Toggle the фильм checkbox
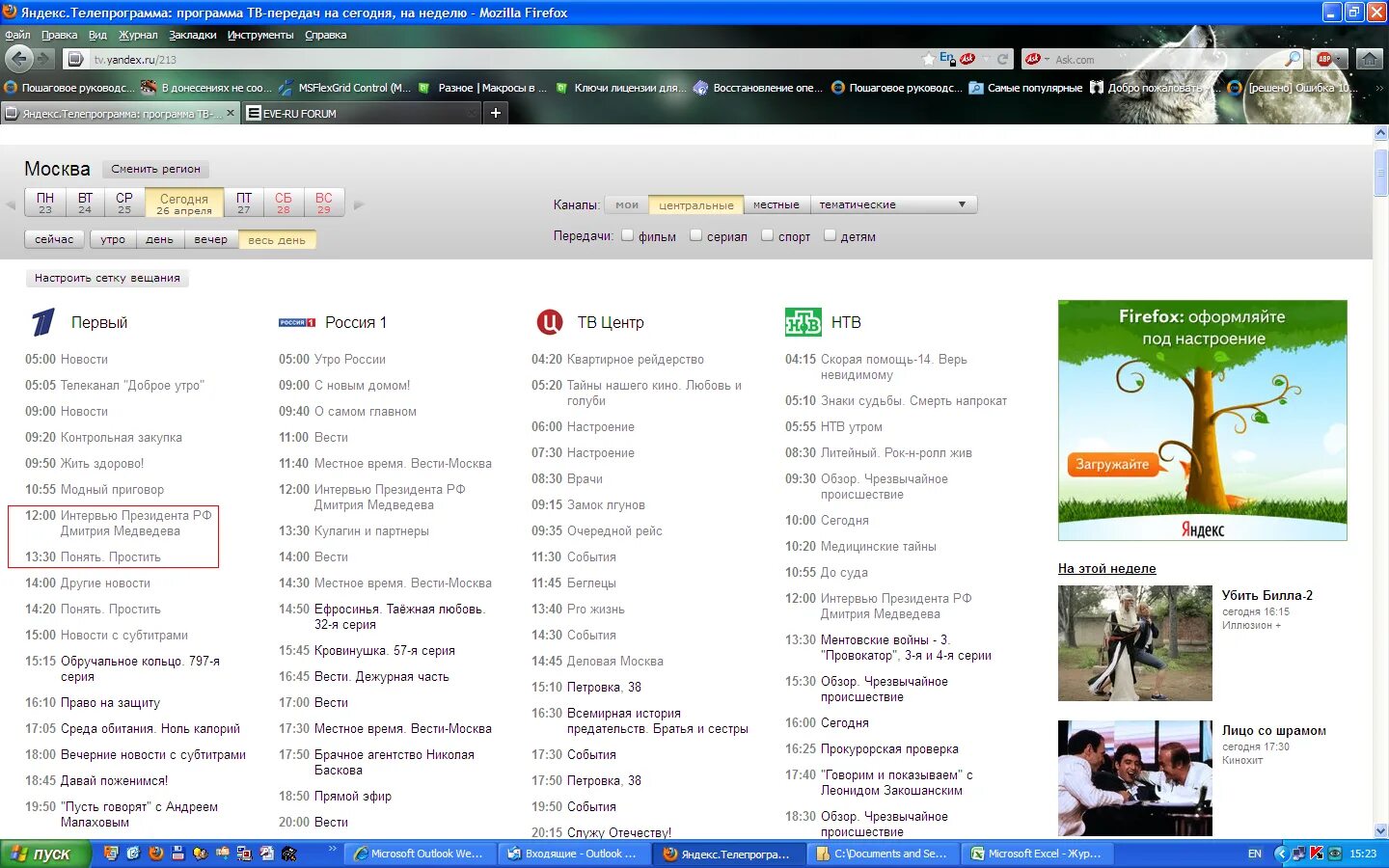Screen dimensions: 1389x868 click(628, 235)
